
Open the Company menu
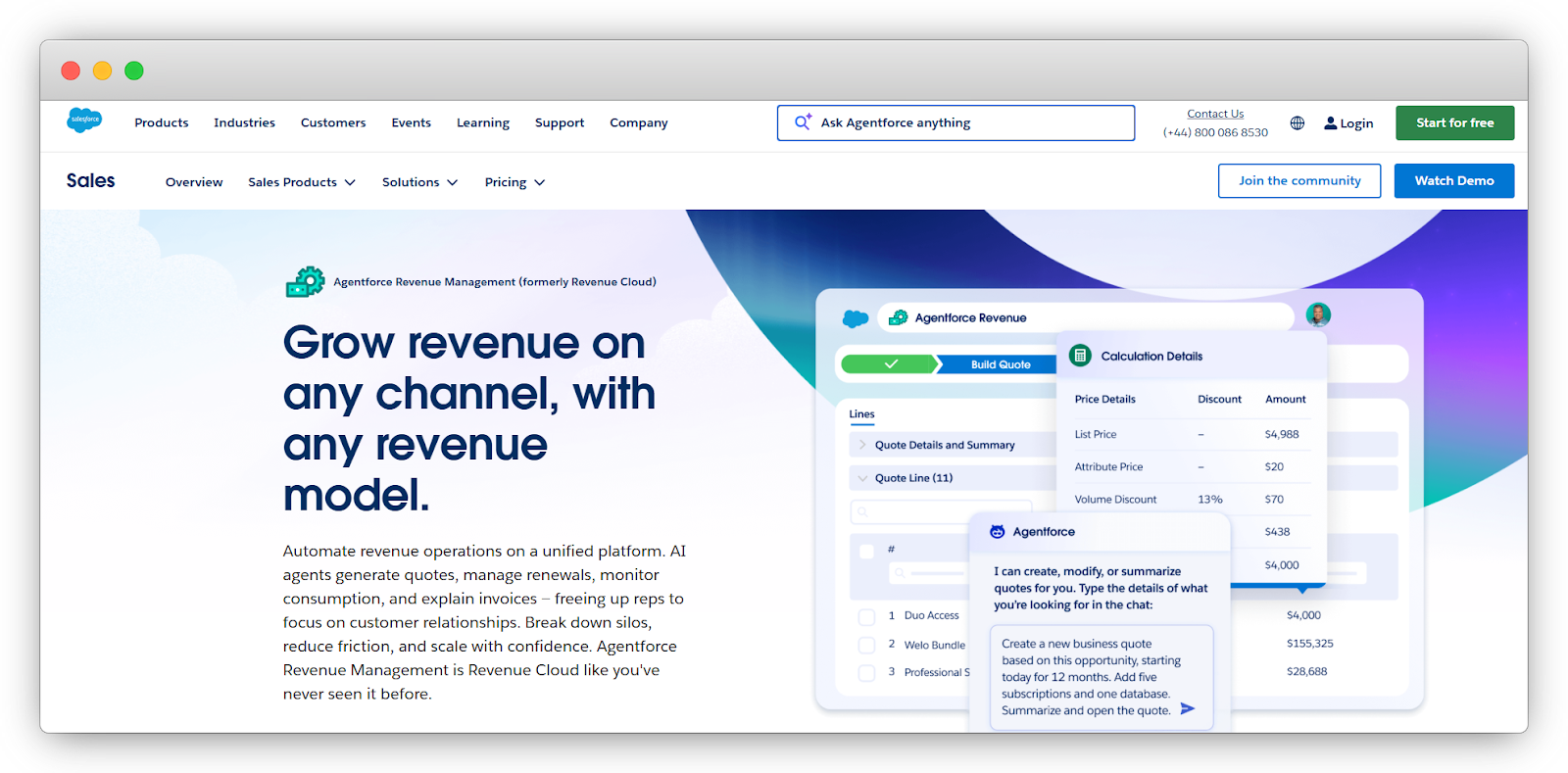(639, 122)
